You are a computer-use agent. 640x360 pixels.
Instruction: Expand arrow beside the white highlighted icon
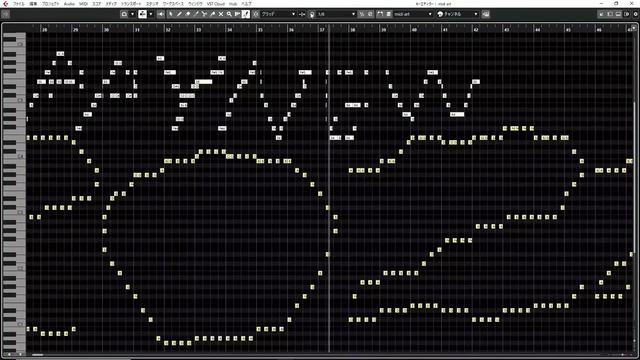151,14
